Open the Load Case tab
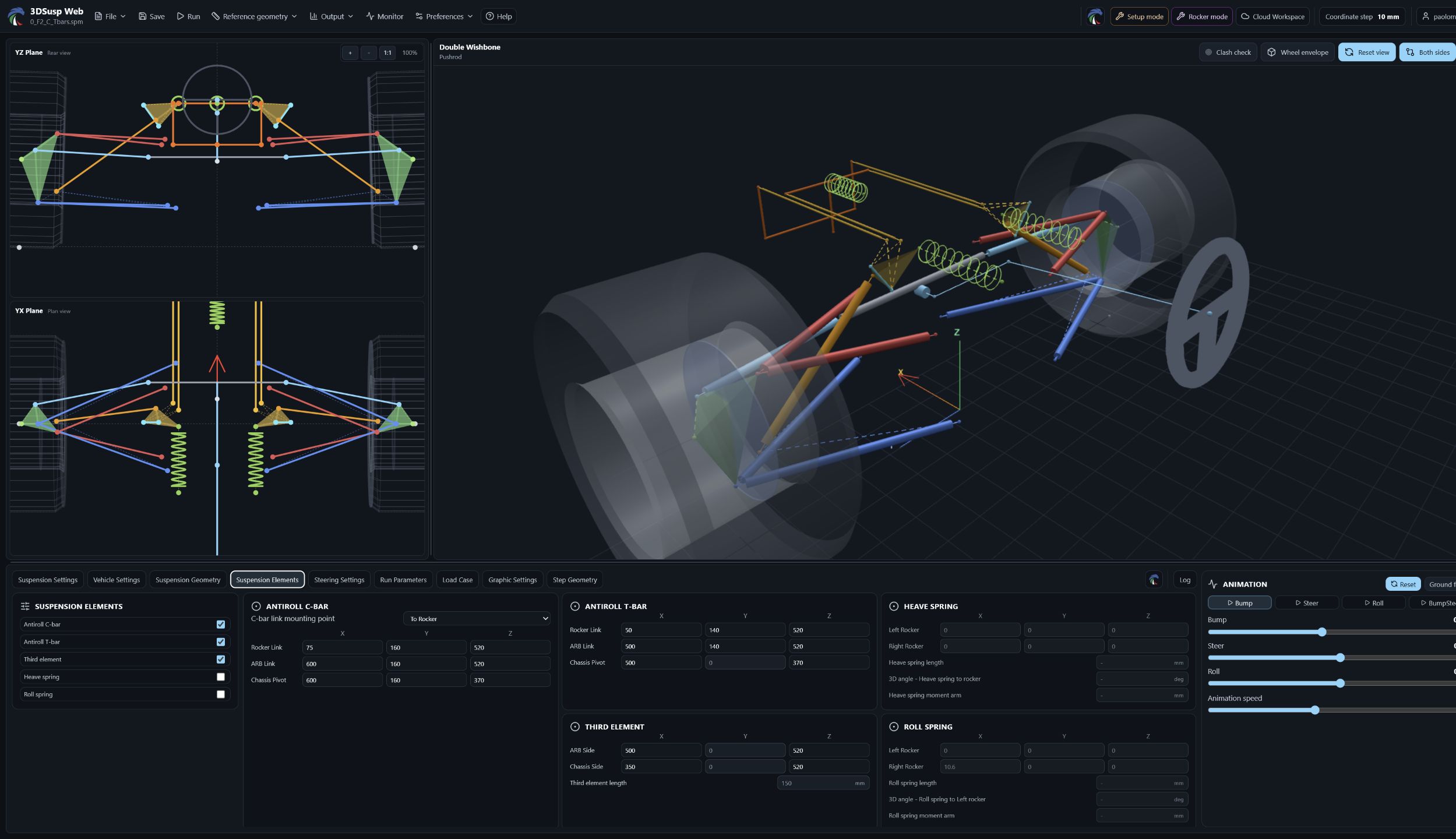Image resolution: width=1456 pixels, height=839 pixels. (457, 580)
